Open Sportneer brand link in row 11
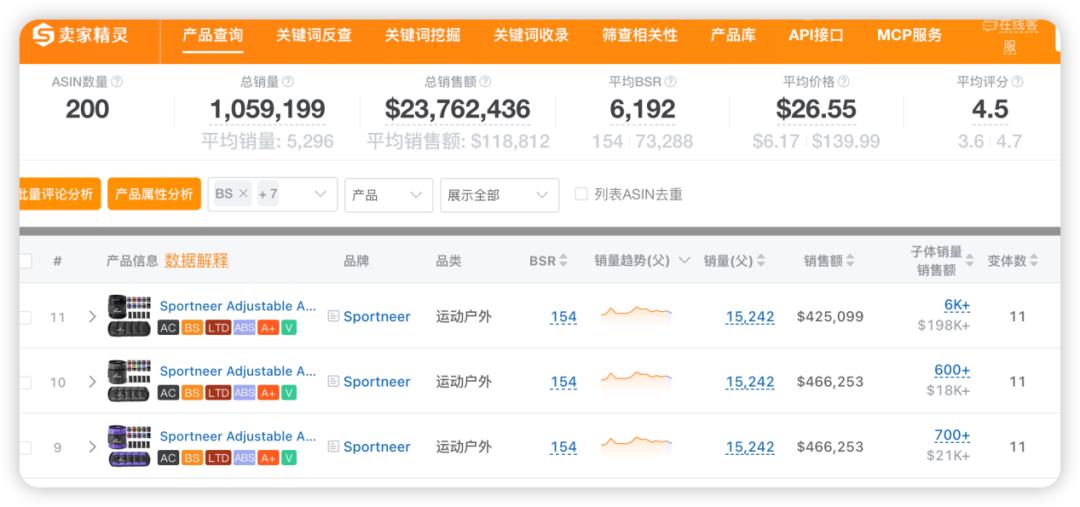Viewport: 1080px width, 507px height. click(377, 317)
